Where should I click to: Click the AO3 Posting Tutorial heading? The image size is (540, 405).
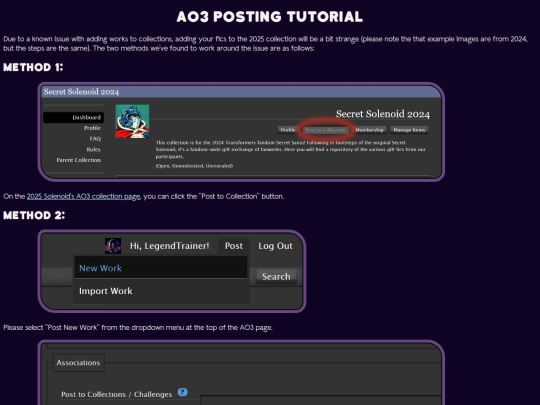(270, 17)
